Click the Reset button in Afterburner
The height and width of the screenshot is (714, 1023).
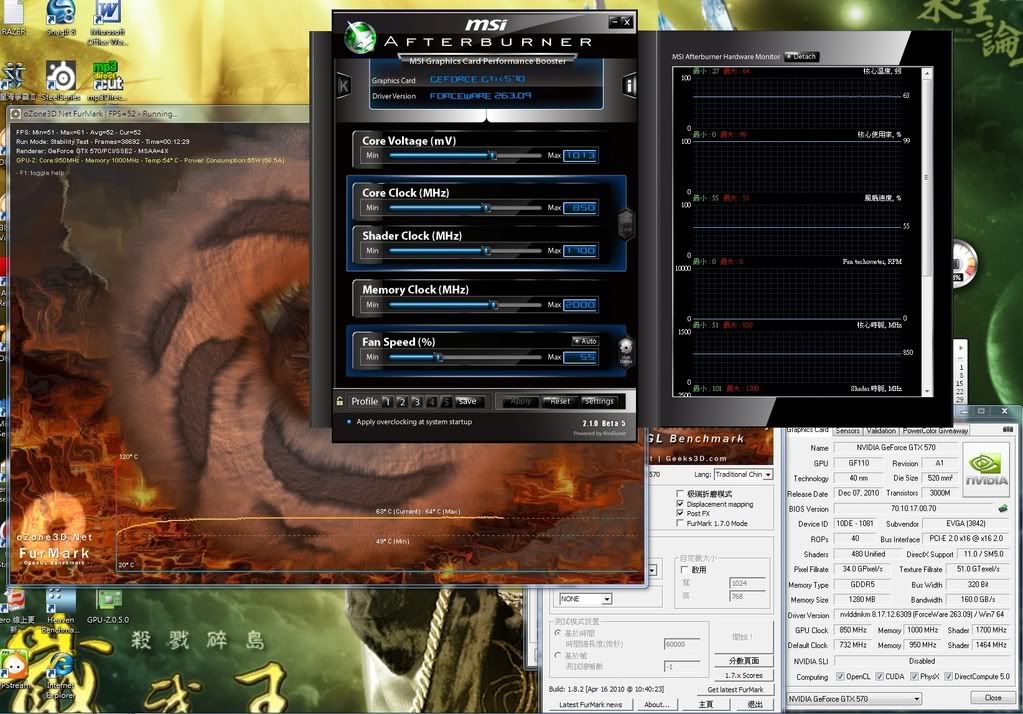[x=560, y=401]
